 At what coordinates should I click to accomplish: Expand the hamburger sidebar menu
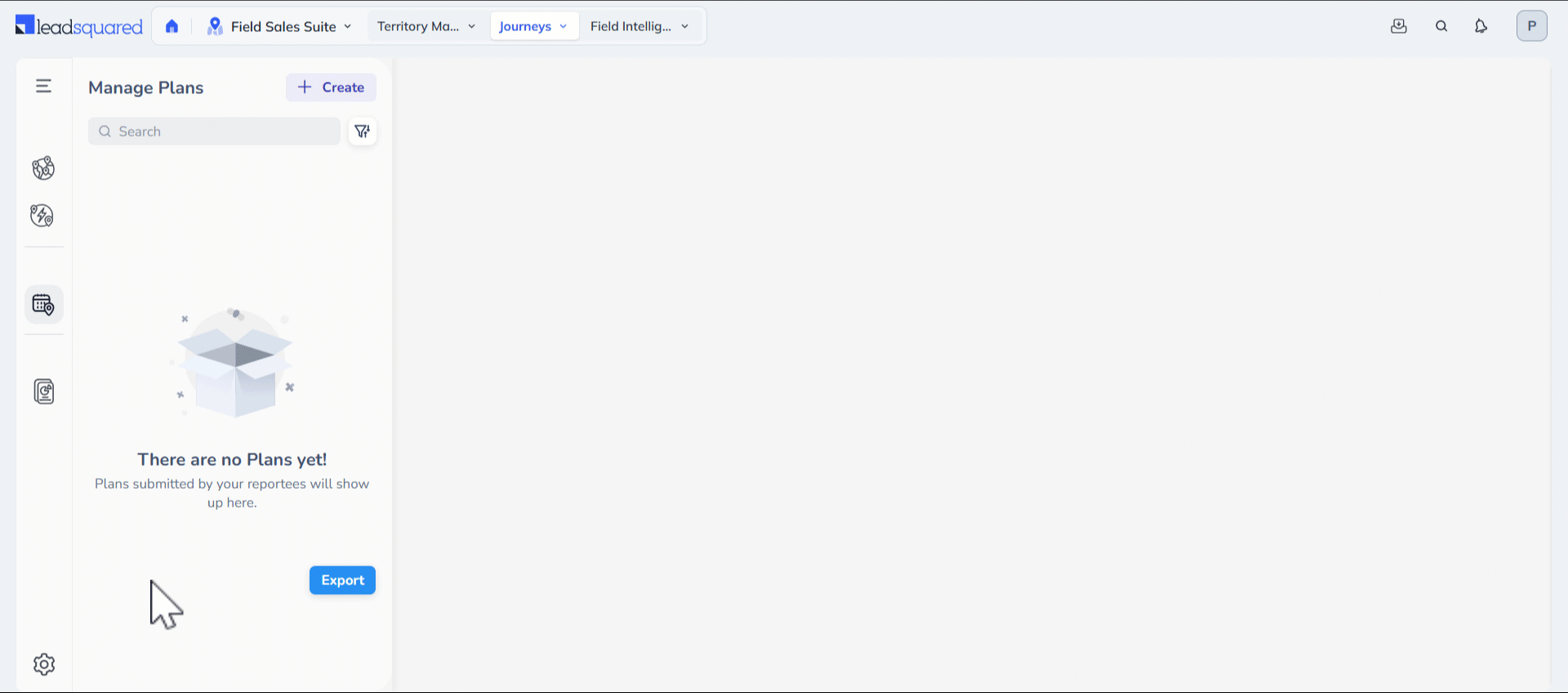(43, 86)
